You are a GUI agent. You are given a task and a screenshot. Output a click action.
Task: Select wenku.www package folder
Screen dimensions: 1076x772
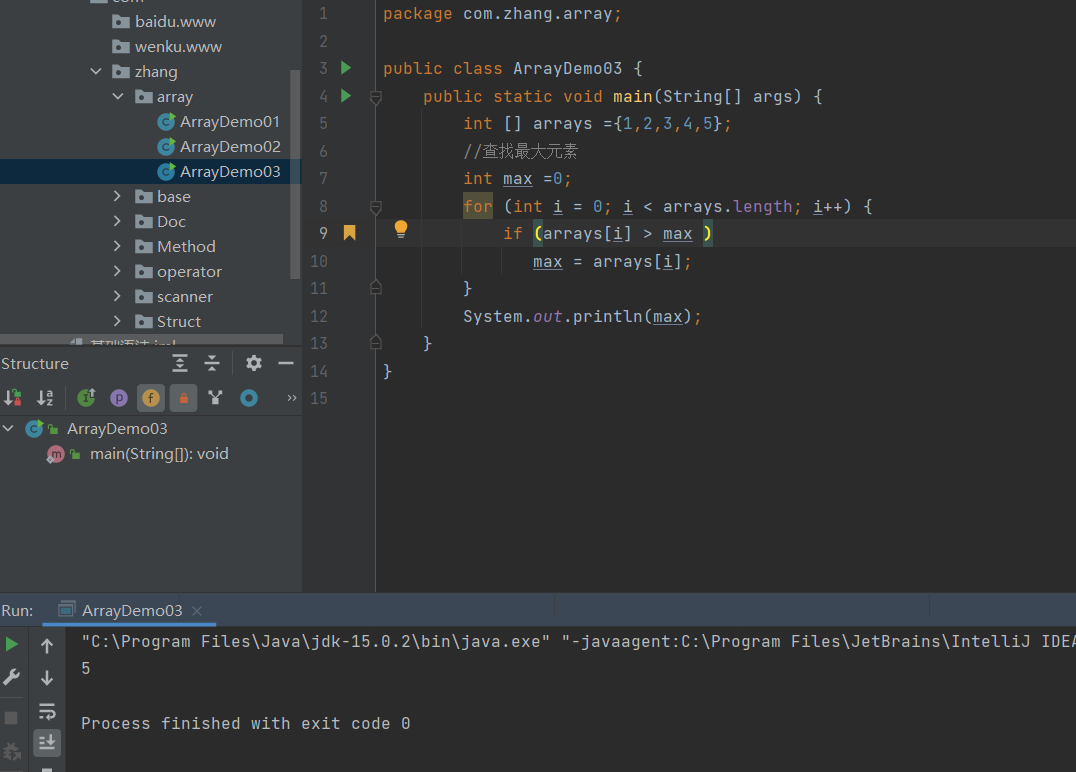(178, 47)
